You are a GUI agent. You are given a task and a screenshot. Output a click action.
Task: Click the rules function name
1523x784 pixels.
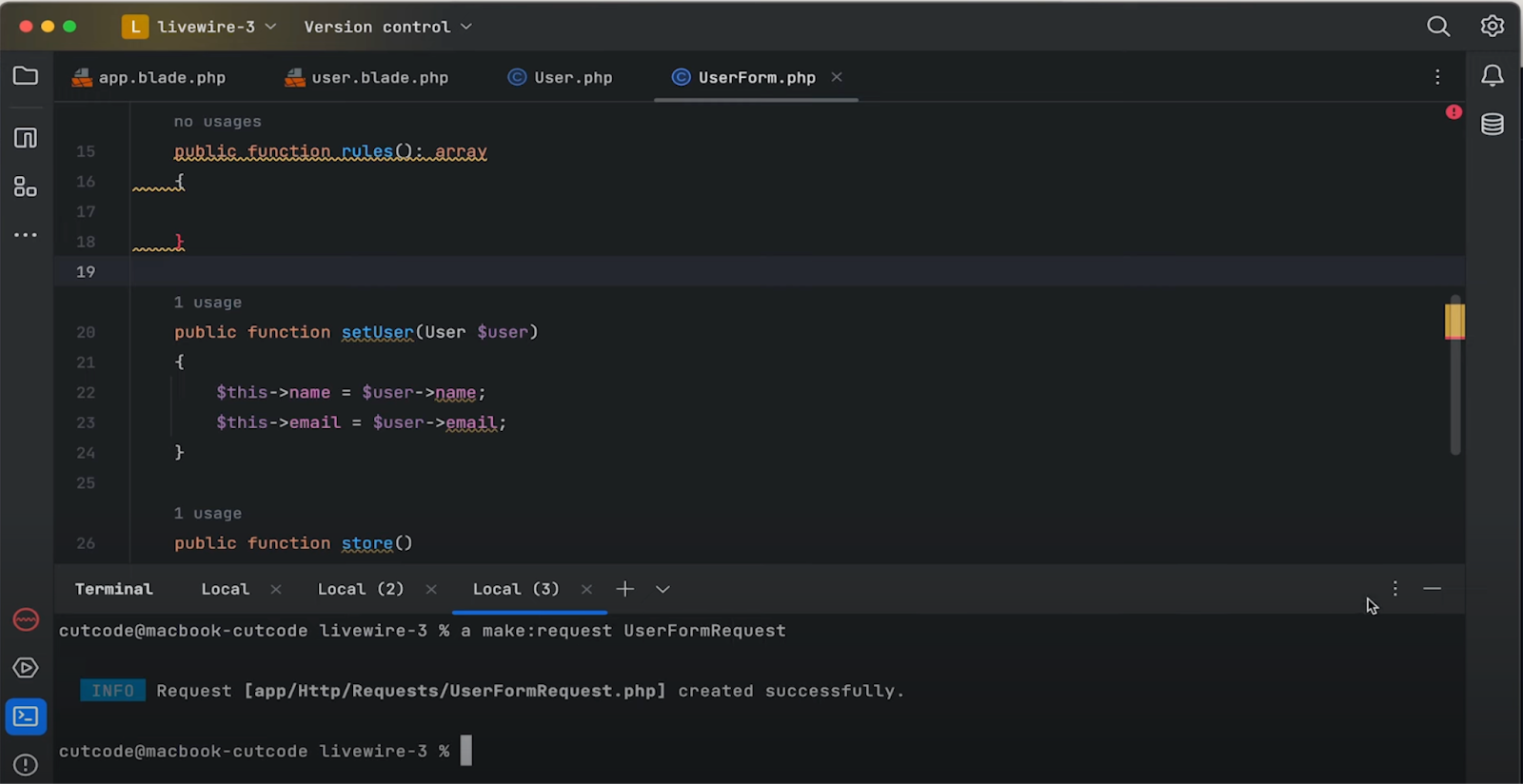[367, 152]
